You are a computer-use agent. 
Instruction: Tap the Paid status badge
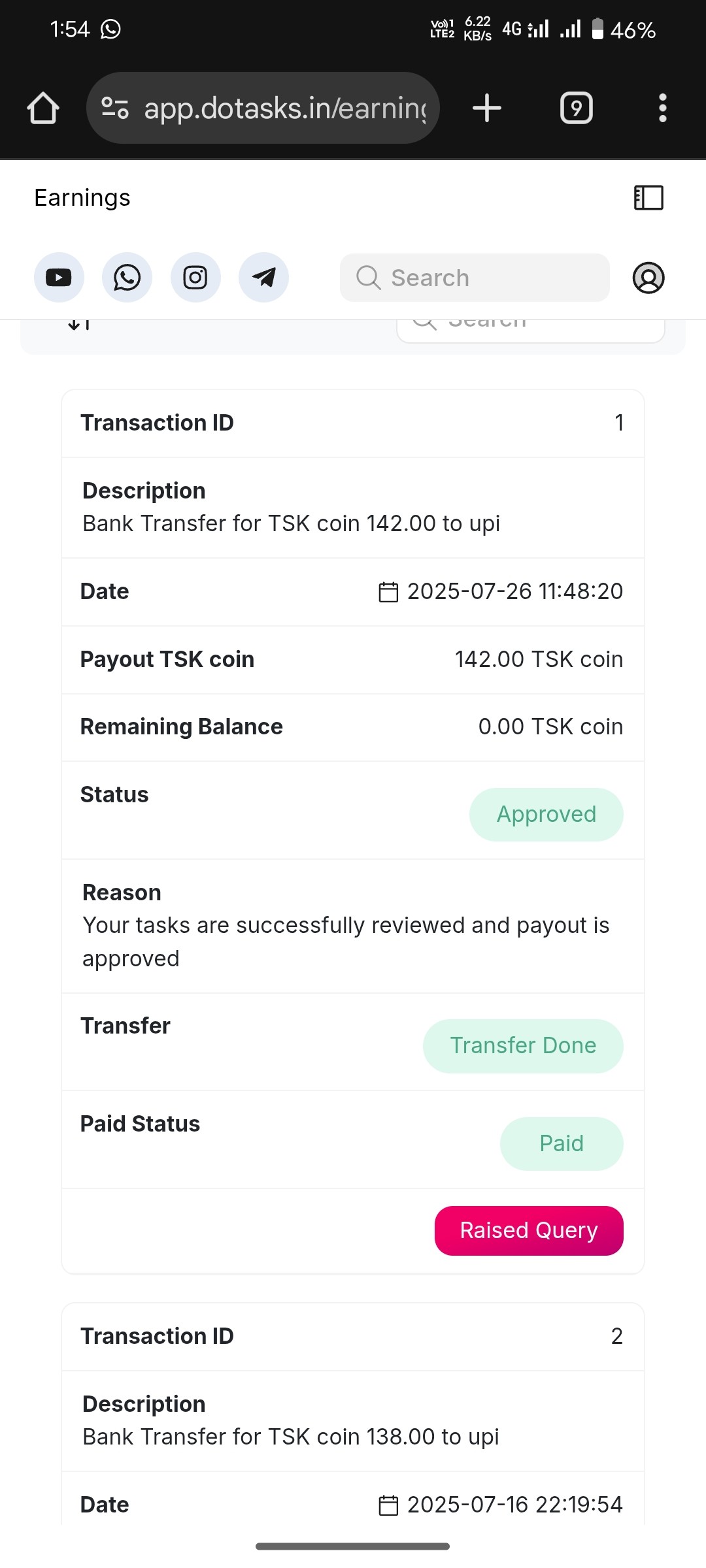pyautogui.click(x=561, y=1144)
